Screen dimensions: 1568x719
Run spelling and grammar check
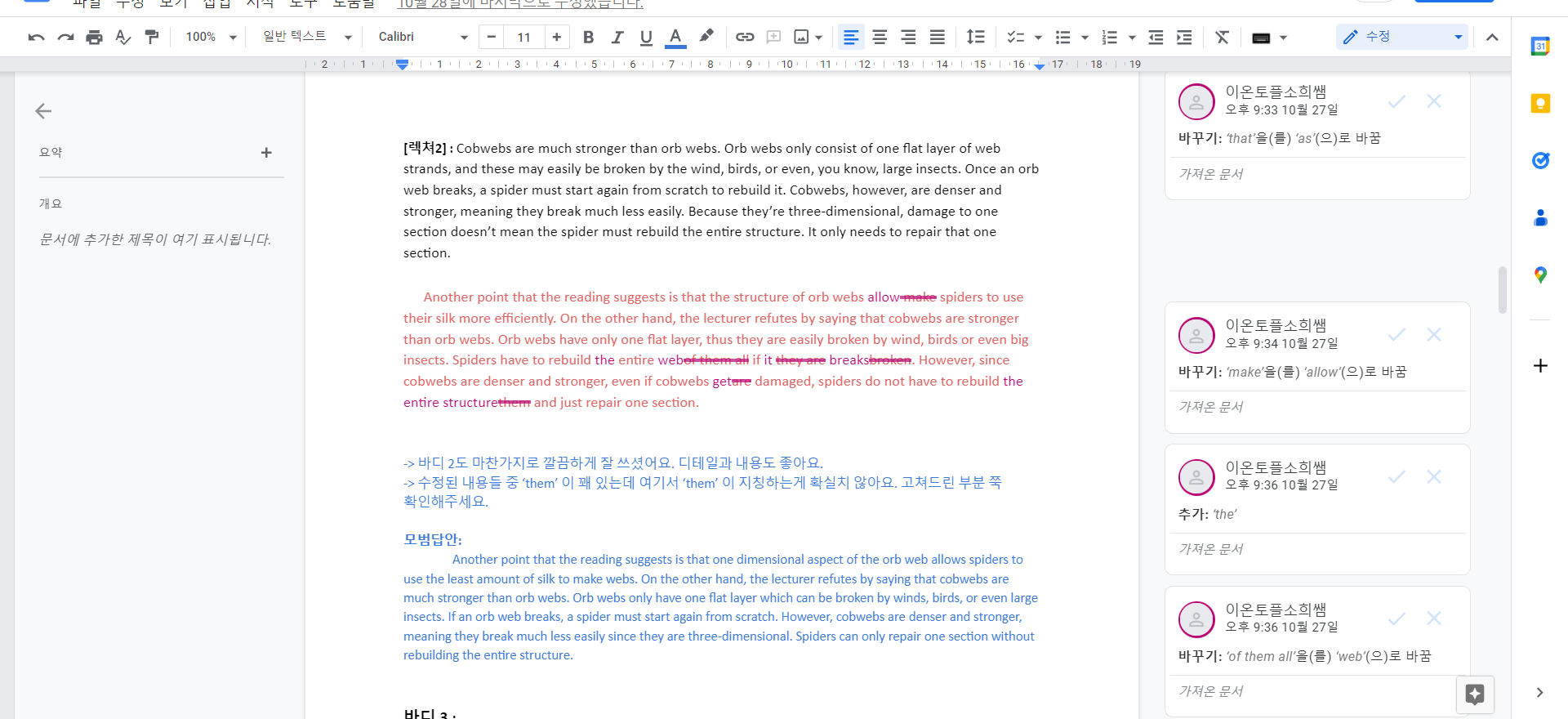pyautogui.click(x=122, y=37)
